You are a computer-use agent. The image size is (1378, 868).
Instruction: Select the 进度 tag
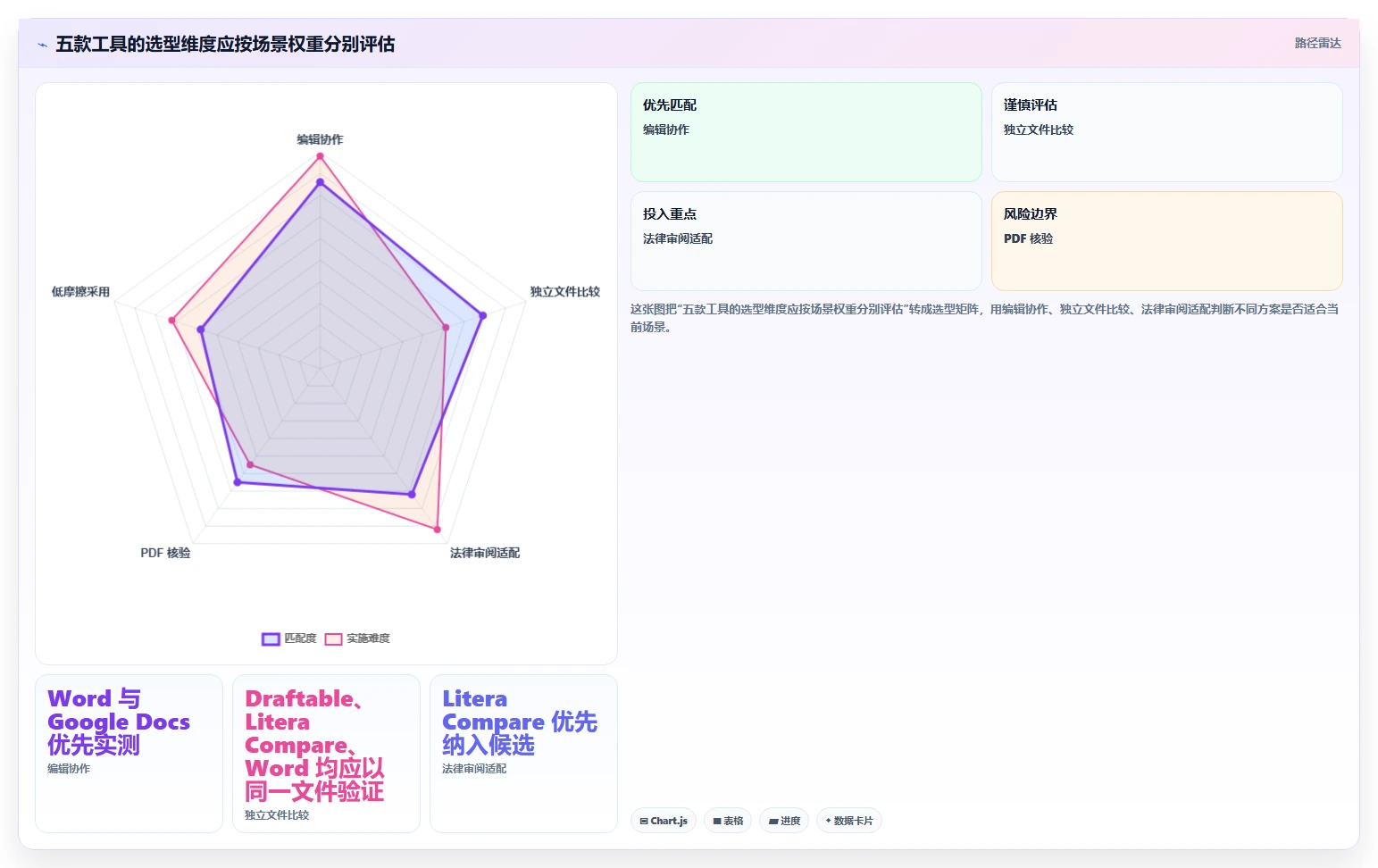[784, 821]
